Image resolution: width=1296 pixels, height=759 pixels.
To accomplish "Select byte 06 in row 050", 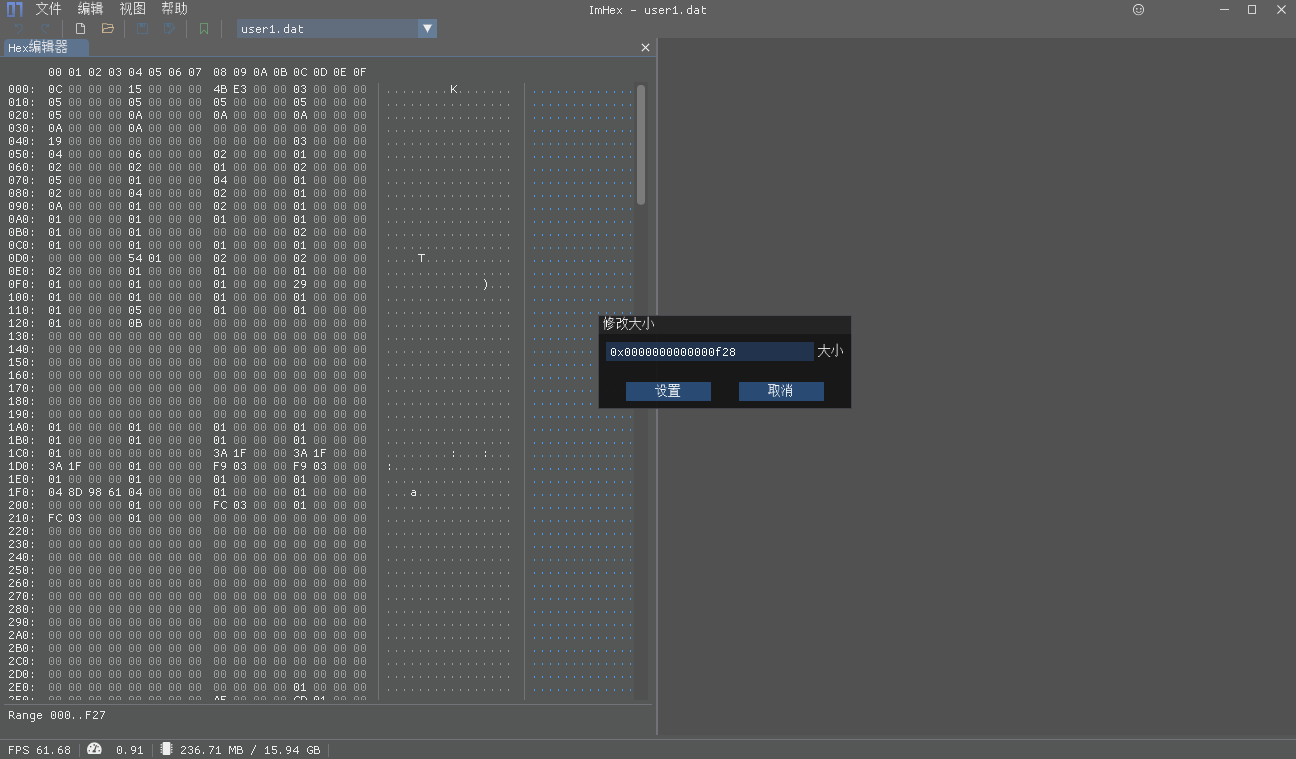I will point(135,155).
